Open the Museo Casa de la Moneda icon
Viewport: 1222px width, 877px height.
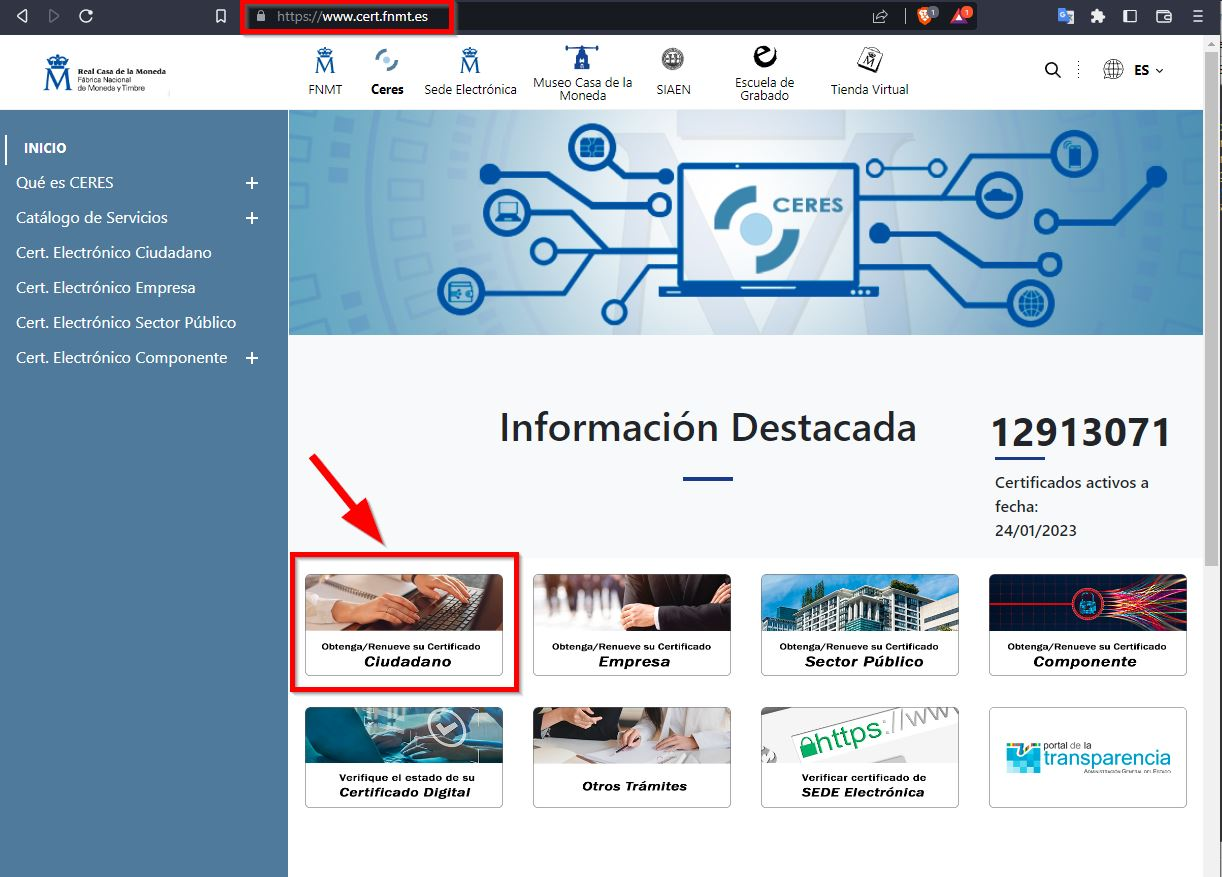coord(583,69)
